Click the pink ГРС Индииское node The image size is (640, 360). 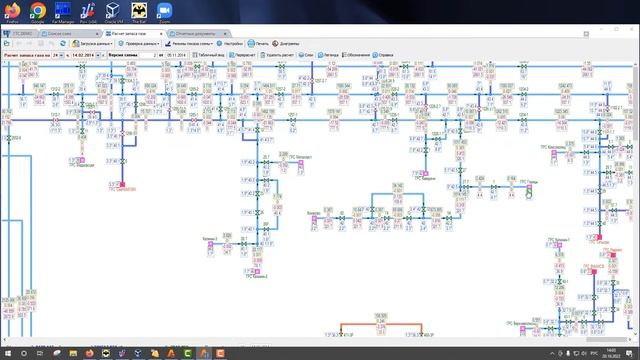click(x=82, y=160)
